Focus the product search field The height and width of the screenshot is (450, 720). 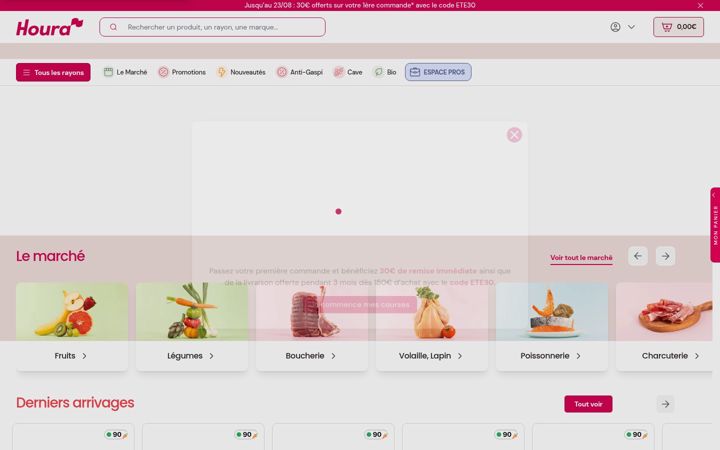(212, 27)
